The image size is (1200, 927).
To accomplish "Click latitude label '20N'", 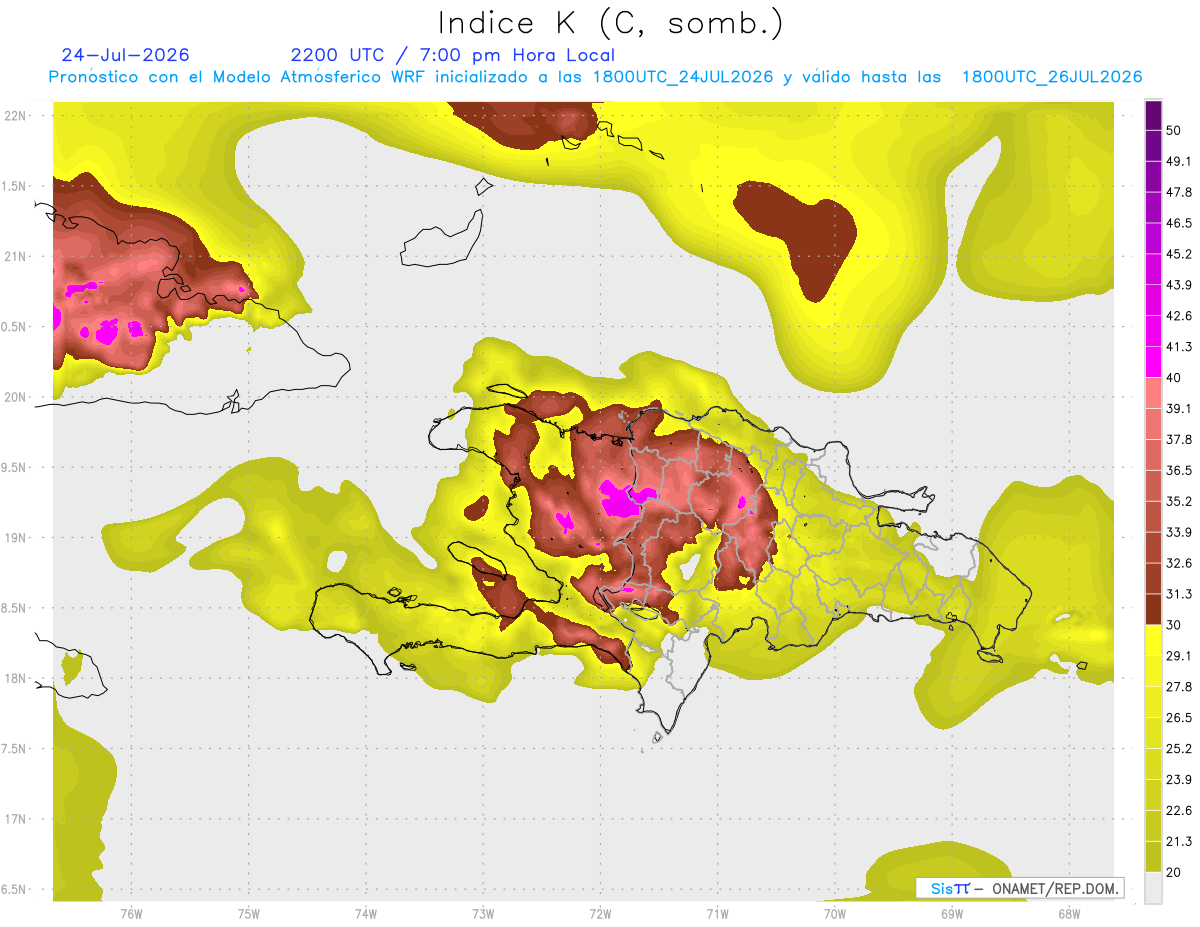I will pos(15,397).
